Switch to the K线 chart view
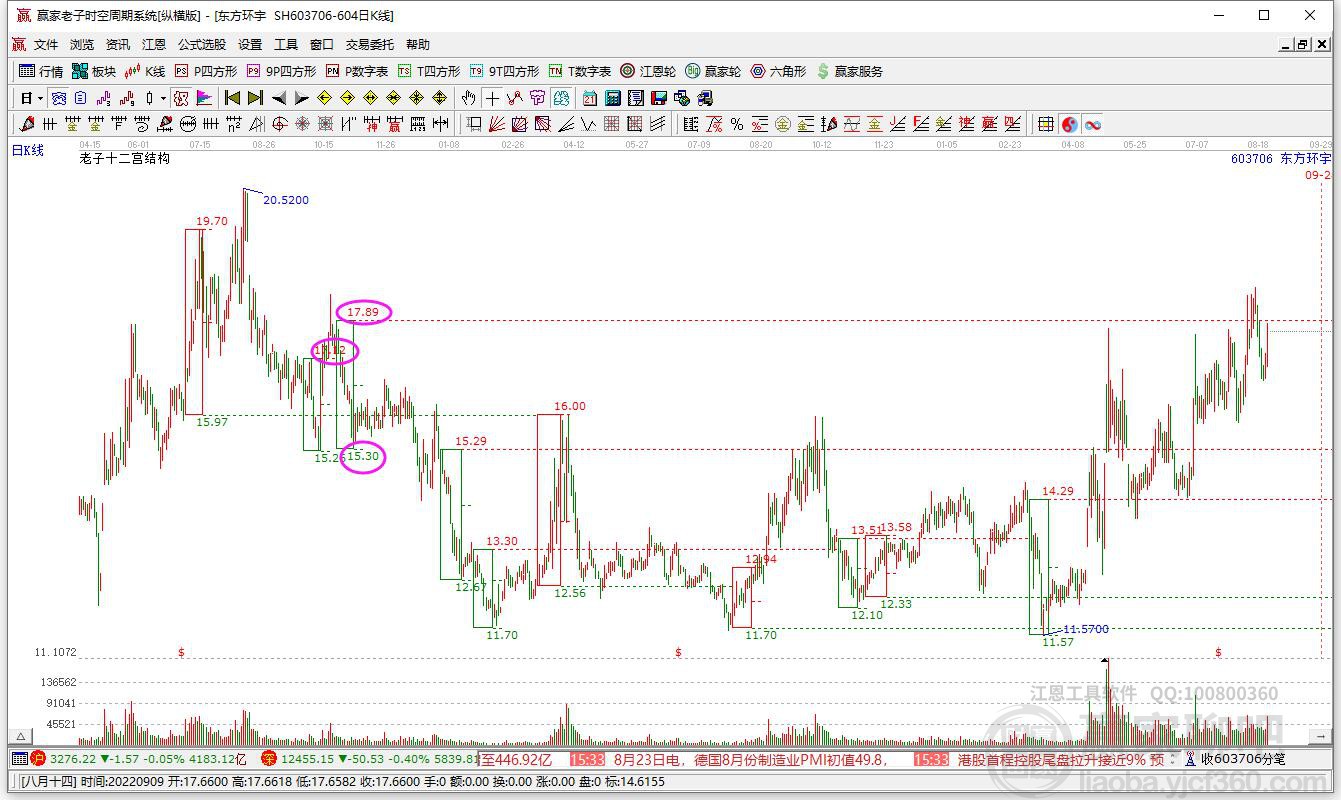 [144, 71]
